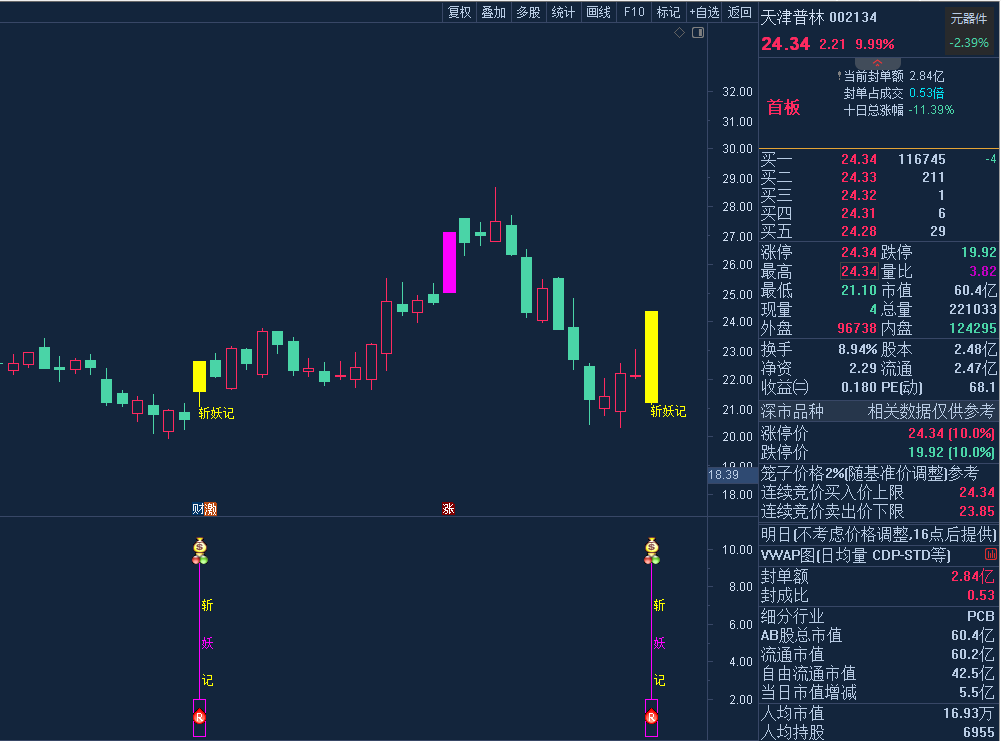Click the left money bag signal icon
Image resolution: width=1001 pixels, height=741 pixels.
click(200, 546)
